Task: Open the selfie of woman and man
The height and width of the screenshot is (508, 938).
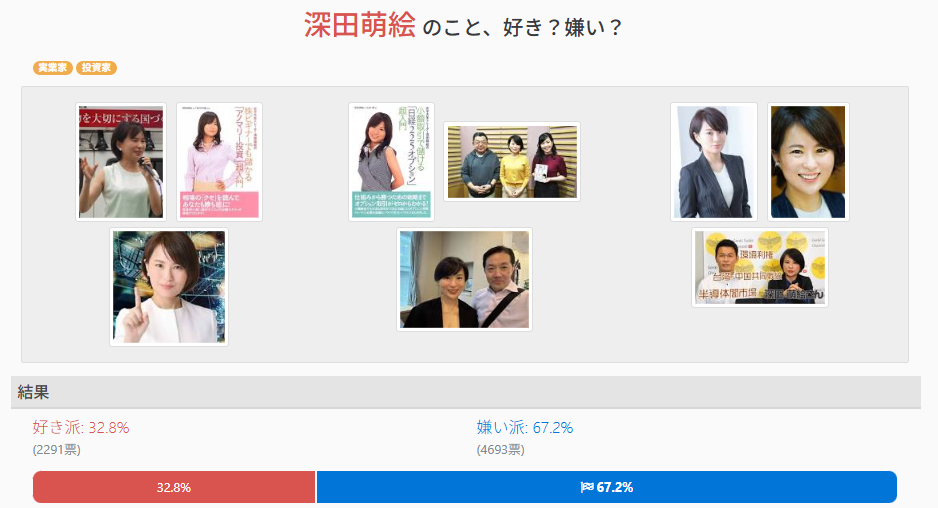Action: coord(464,279)
